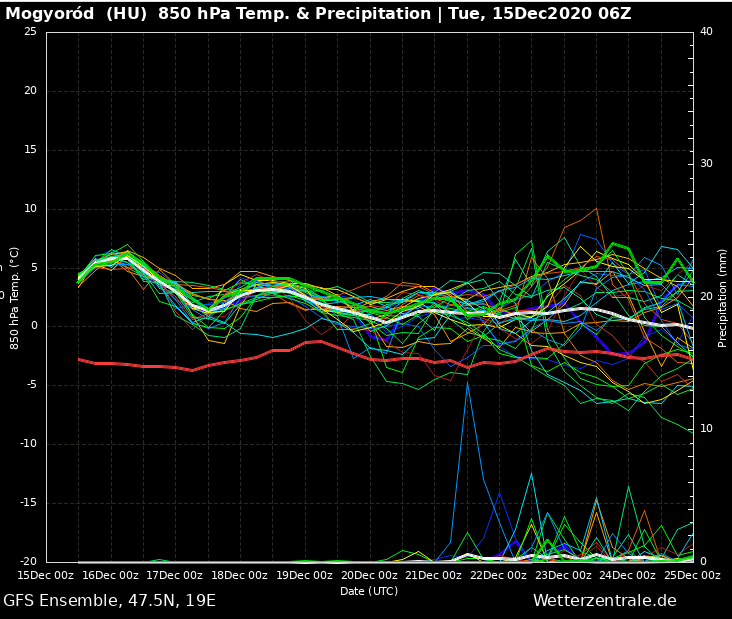This screenshot has width=732, height=619.
Task: Open the Wetterzentrale.de source link
Action: point(604,601)
